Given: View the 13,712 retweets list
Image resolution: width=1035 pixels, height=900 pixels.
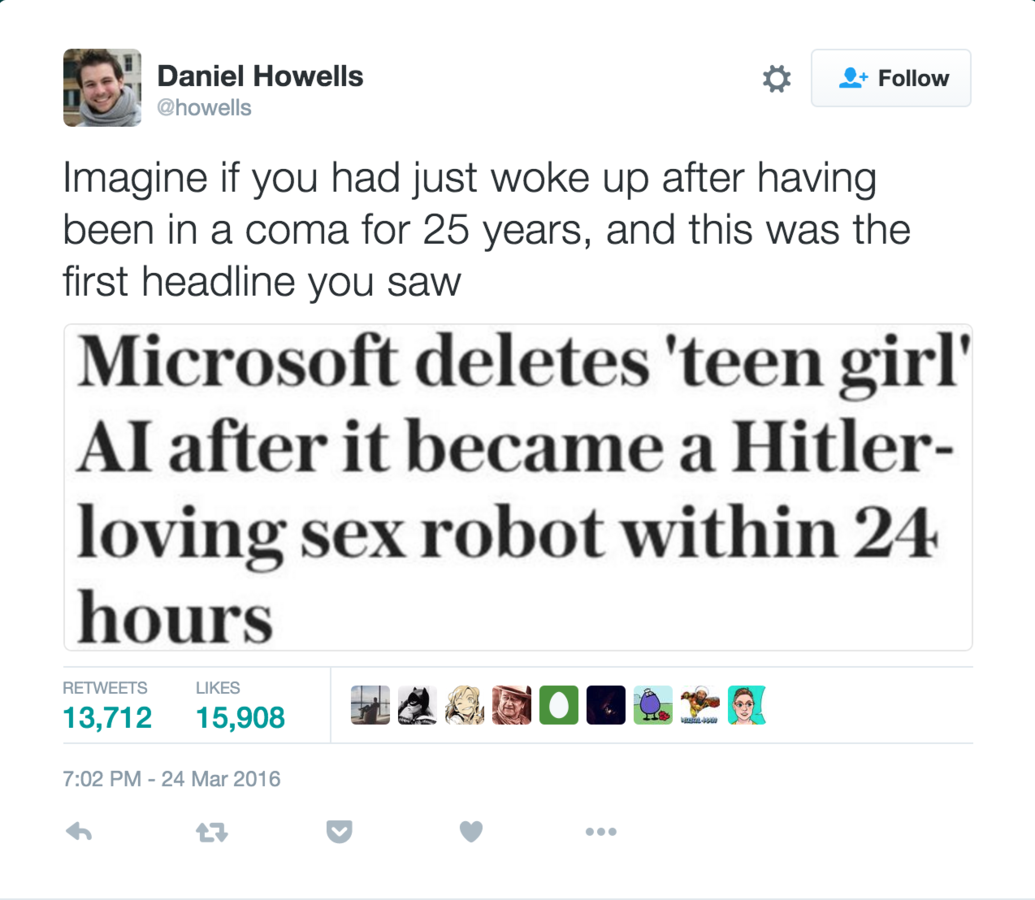Looking at the screenshot, I should [107, 707].
